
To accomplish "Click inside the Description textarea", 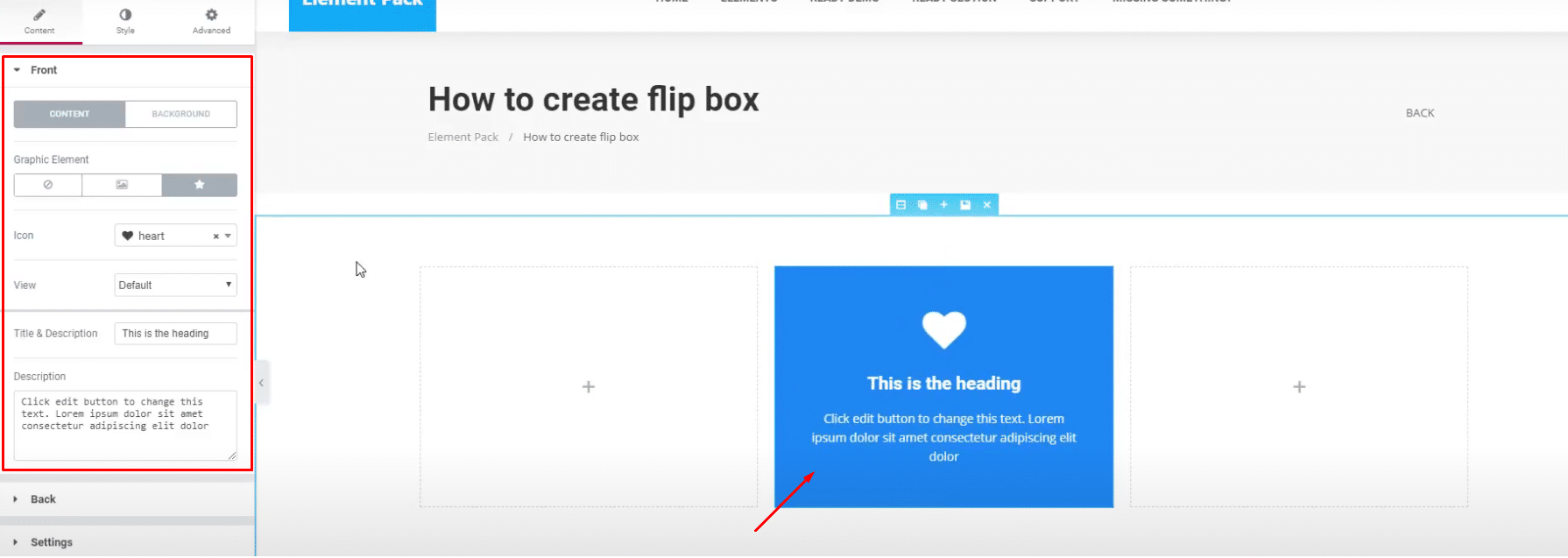I will point(125,425).
